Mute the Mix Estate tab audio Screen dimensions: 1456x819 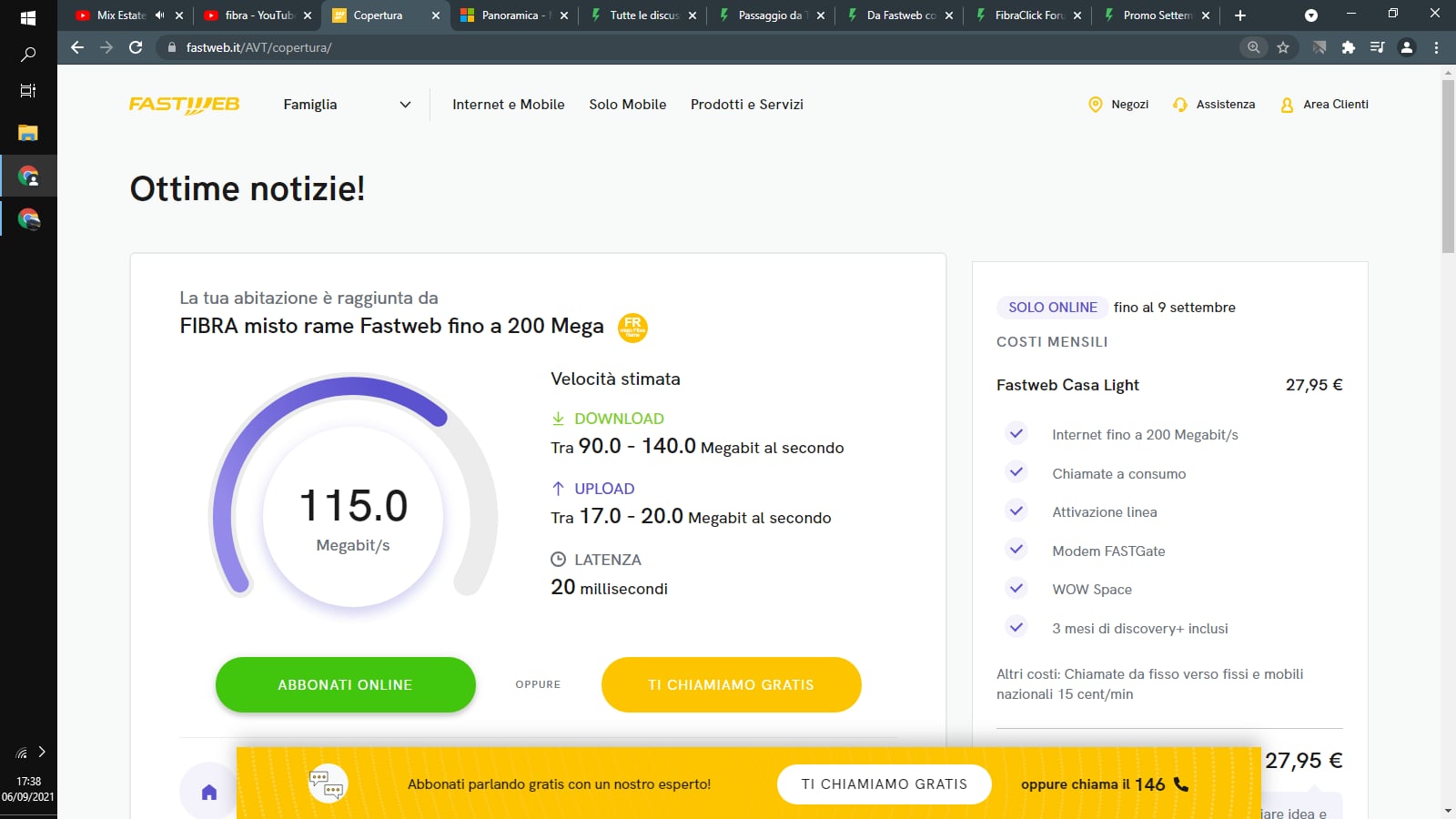tap(160, 15)
